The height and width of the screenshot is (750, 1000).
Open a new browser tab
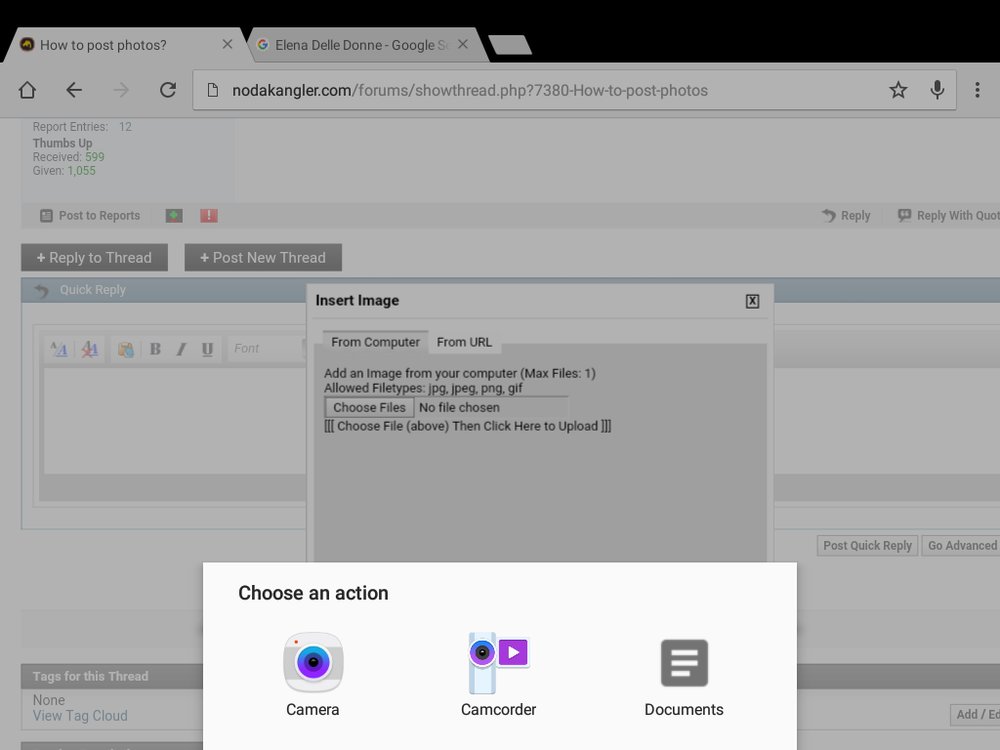[x=510, y=45]
